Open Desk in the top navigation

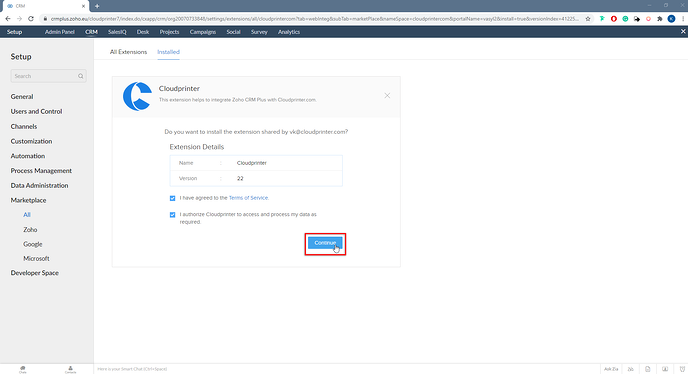(143, 32)
